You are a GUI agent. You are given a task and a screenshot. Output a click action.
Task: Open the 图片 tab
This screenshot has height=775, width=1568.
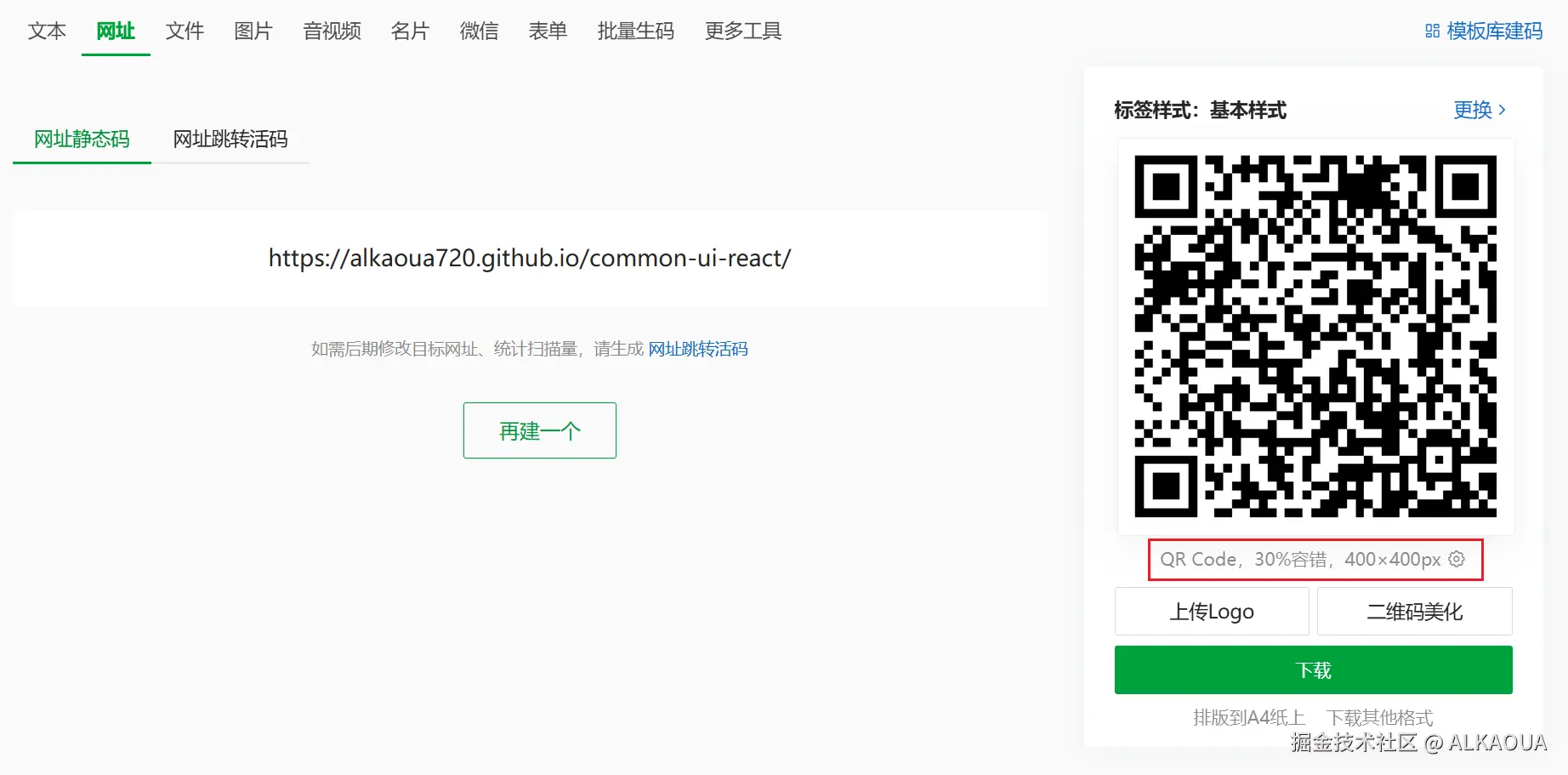click(253, 31)
